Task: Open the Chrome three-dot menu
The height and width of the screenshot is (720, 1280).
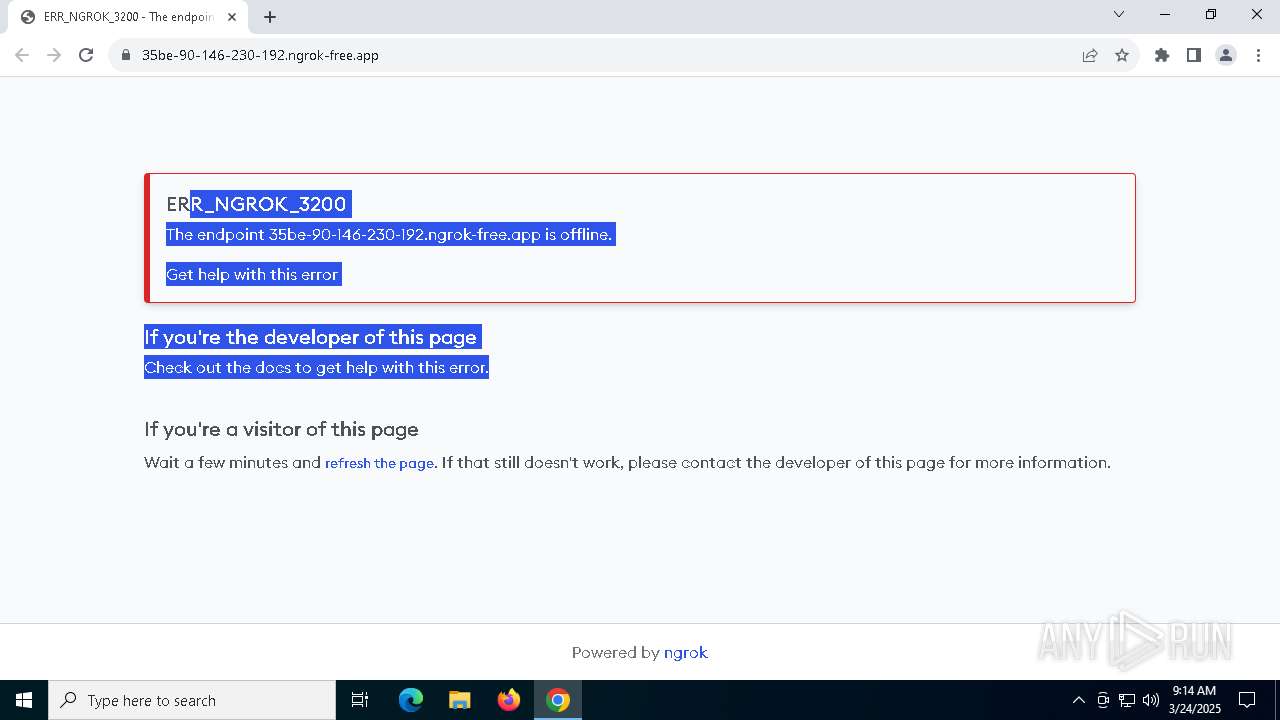Action: pos(1258,55)
